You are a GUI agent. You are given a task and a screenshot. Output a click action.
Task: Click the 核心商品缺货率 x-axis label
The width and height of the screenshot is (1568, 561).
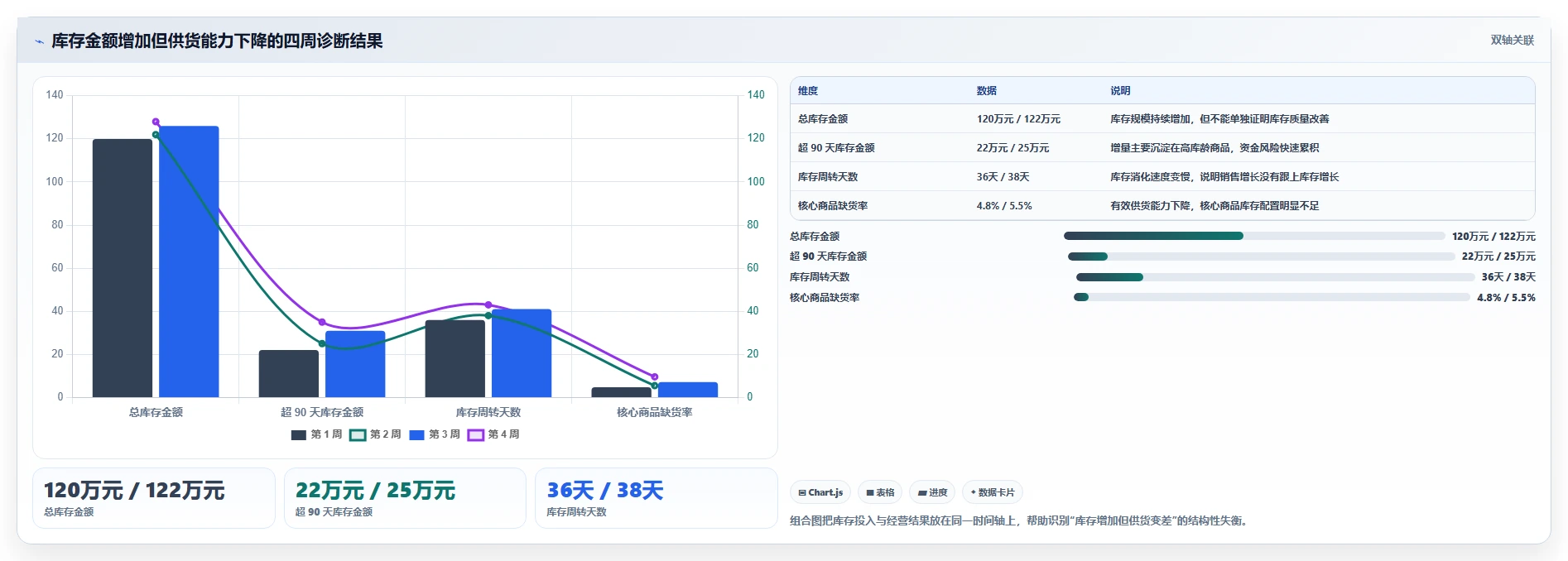tap(655, 412)
